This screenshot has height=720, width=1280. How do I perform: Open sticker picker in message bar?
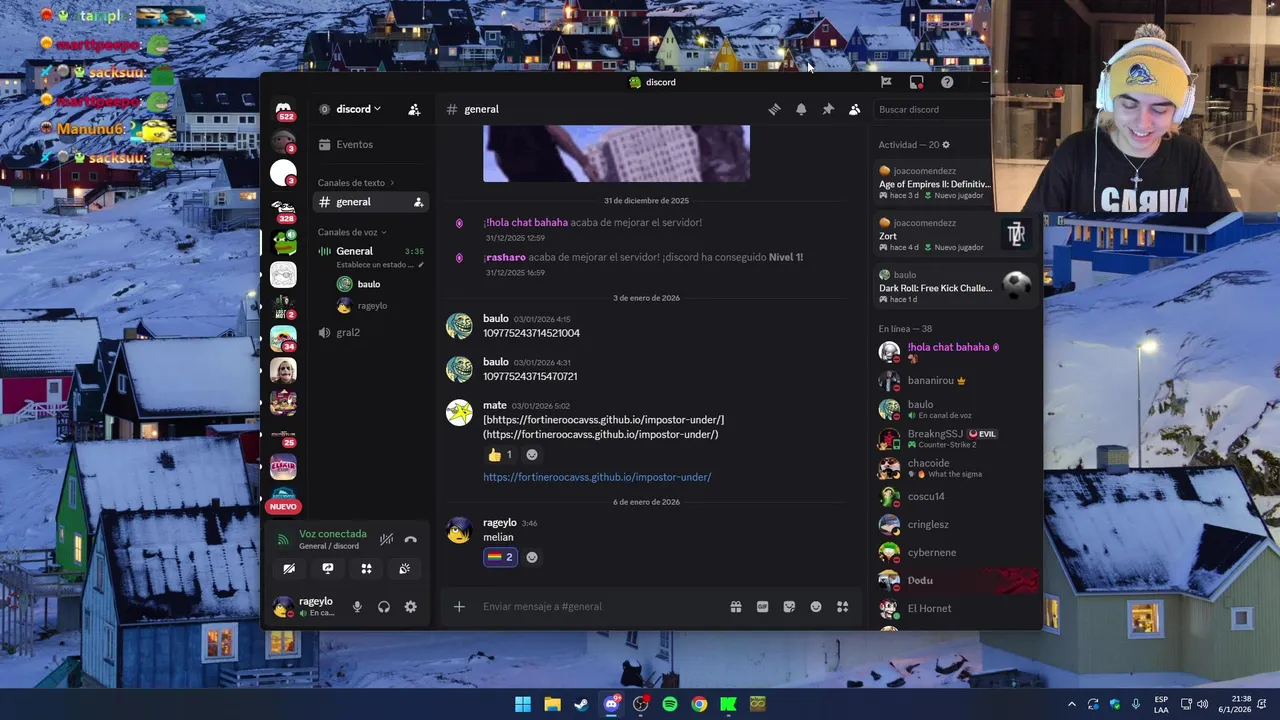point(789,606)
